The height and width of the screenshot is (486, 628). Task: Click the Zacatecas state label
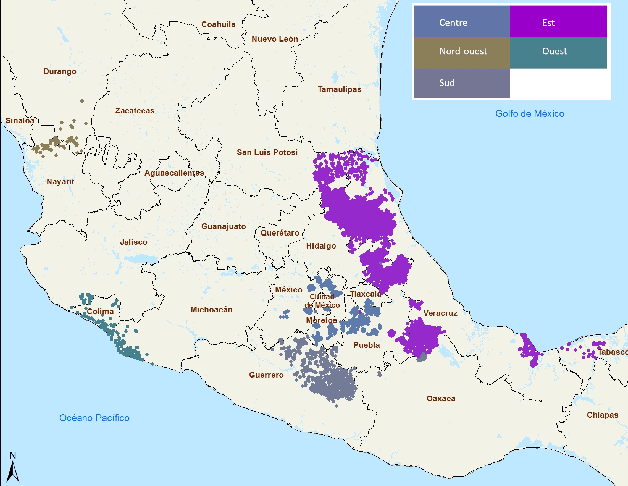click(135, 111)
